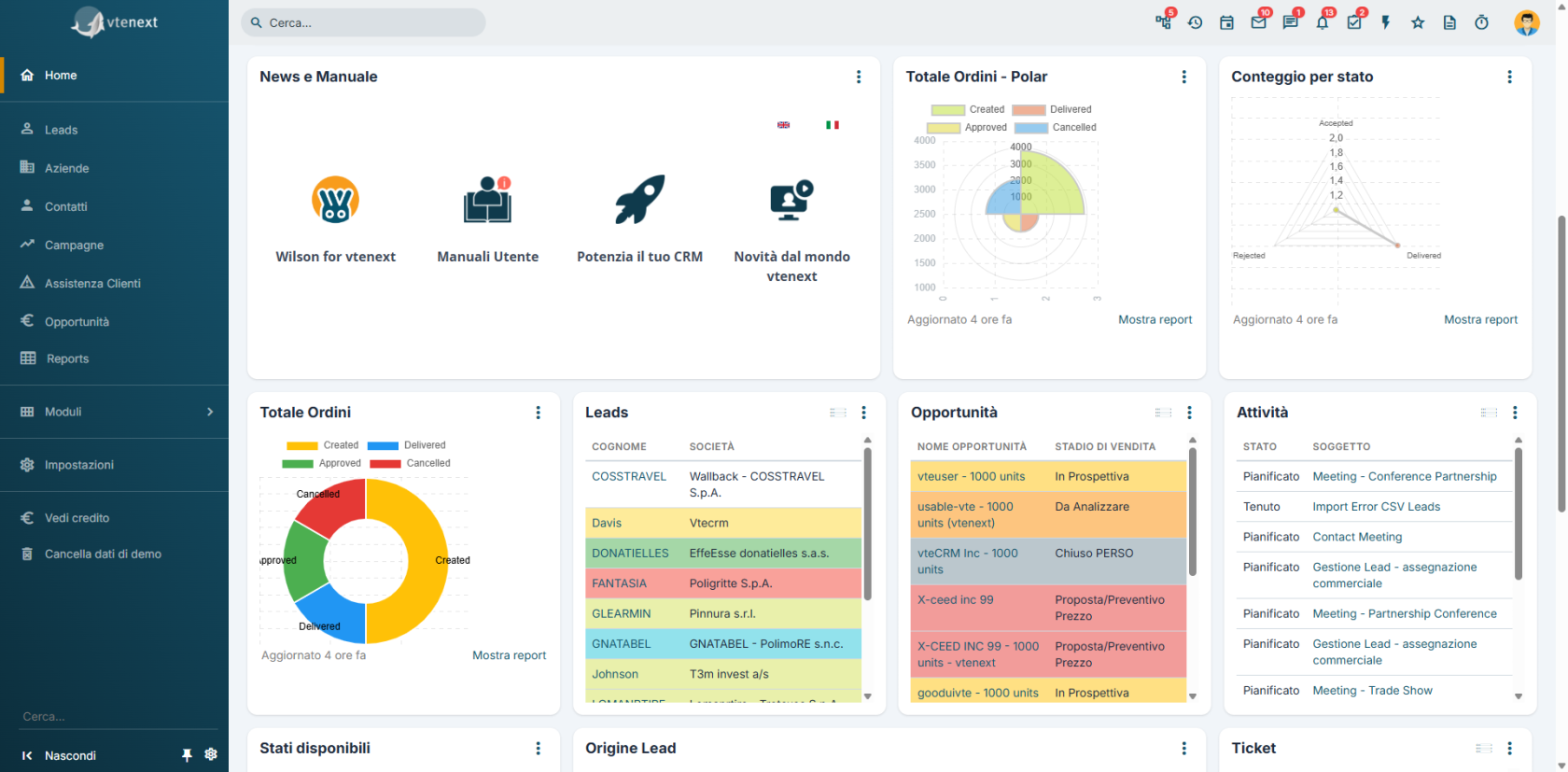Focus the top Cerca search field
Screen dimensions: 1568x772
[363, 22]
